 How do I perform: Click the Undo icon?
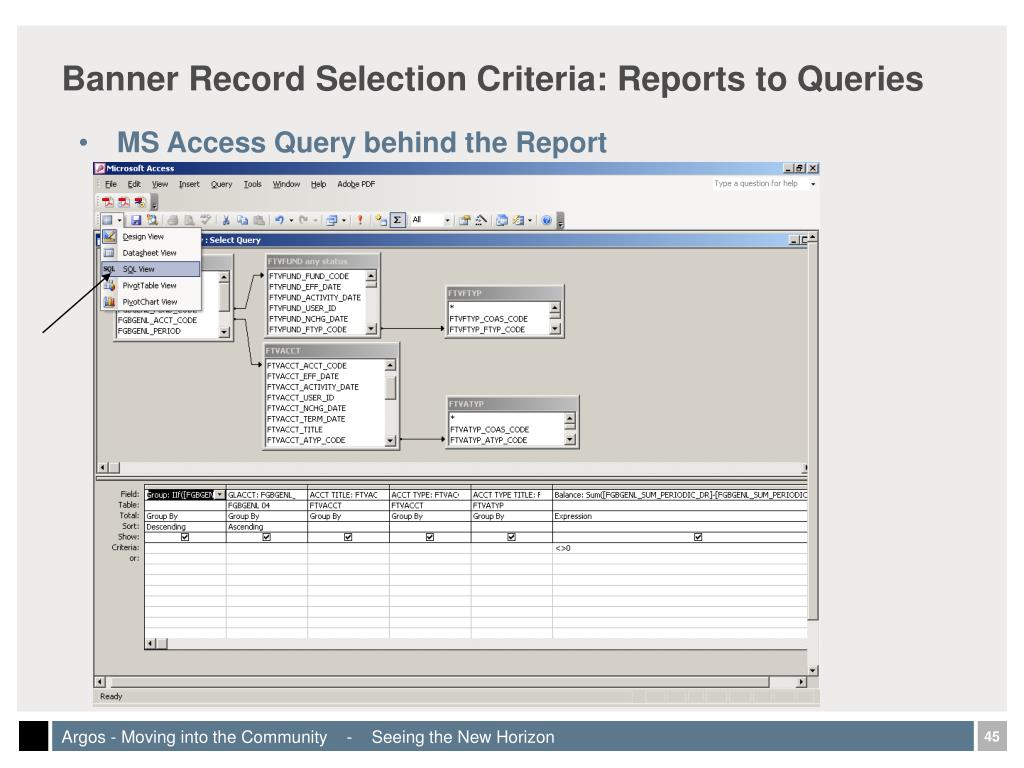[x=280, y=220]
